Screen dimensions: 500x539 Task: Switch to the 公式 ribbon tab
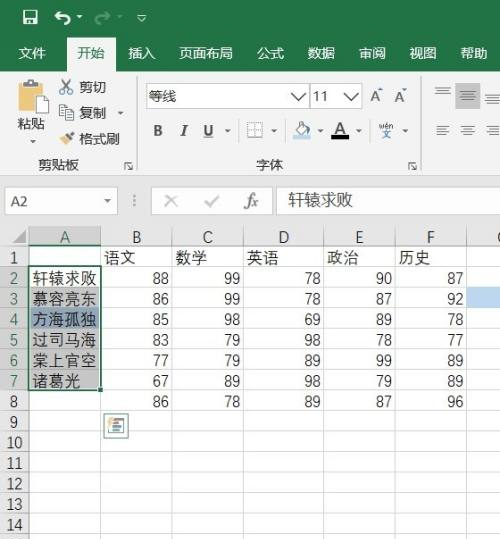coord(270,53)
